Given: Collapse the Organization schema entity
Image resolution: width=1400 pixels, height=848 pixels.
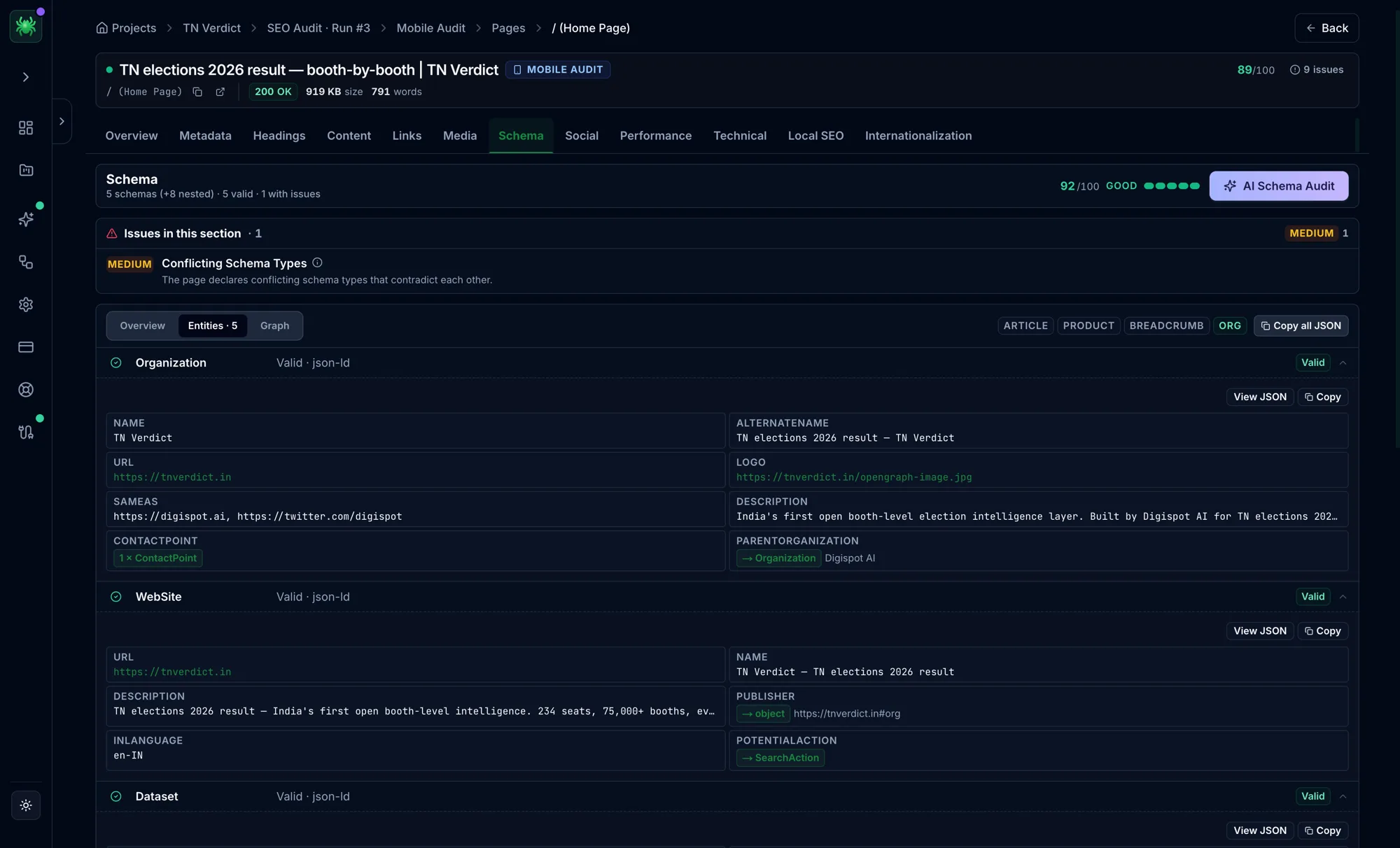Looking at the screenshot, I should pyautogui.click(x=1343, y=363).
